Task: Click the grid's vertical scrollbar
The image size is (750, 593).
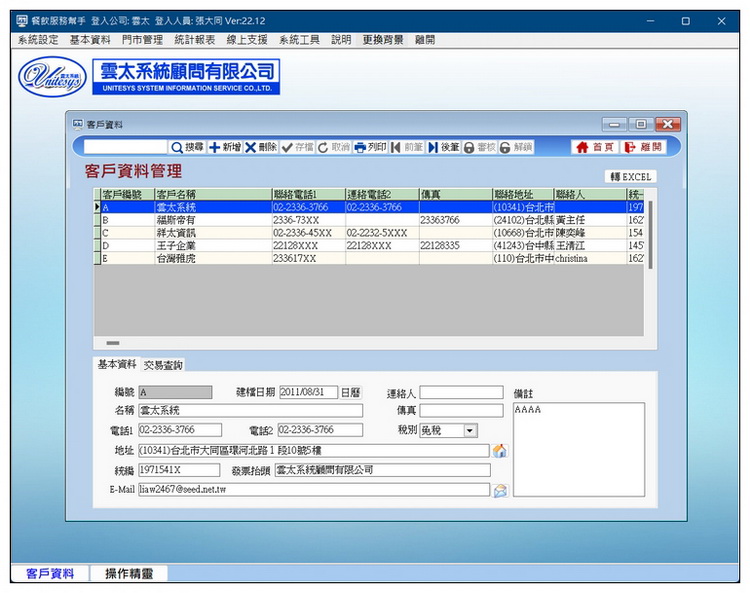Action: [x=650, y=234]
